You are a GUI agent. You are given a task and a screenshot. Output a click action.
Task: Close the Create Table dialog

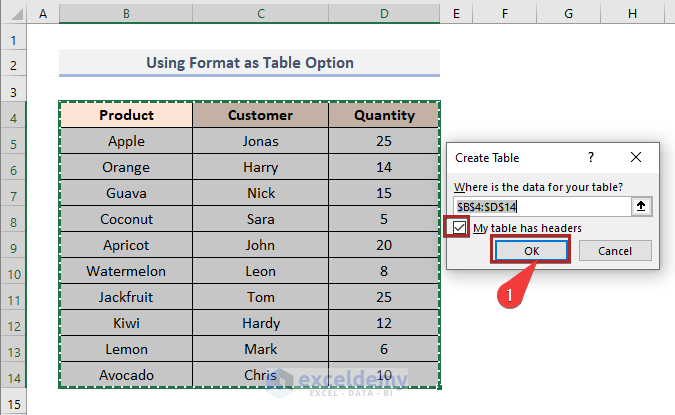(636, 158)
